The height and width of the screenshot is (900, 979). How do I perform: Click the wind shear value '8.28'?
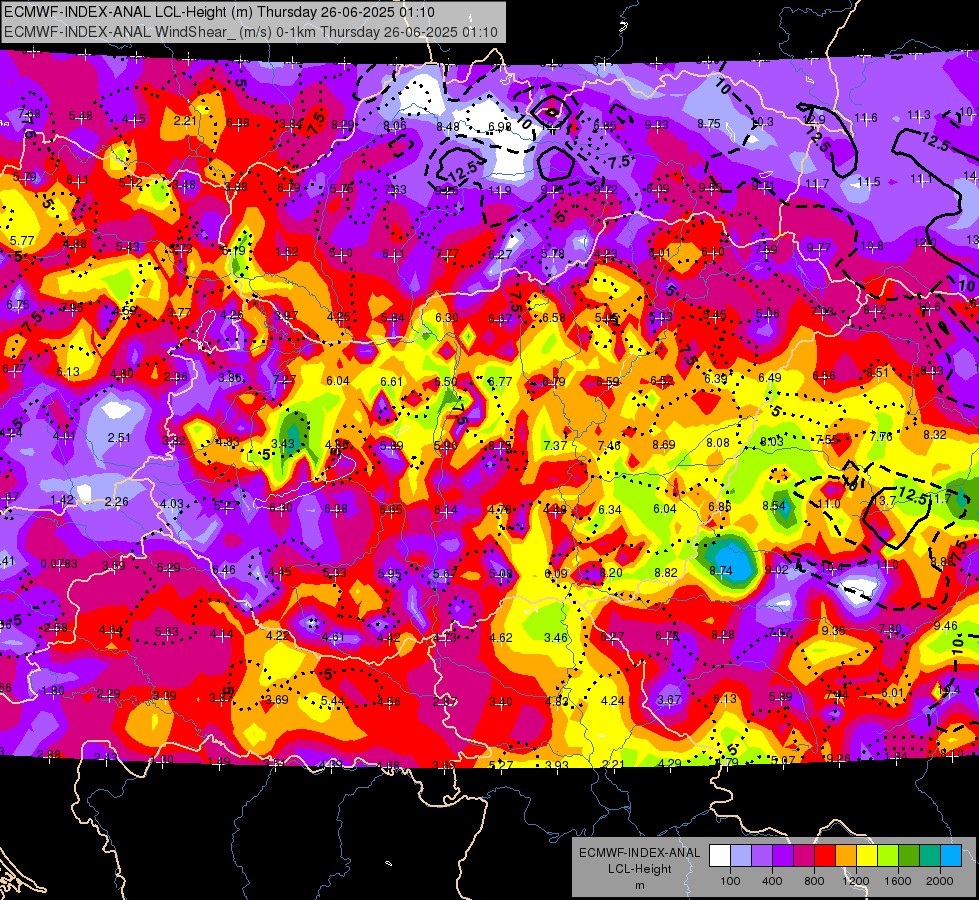coord(723,635)
